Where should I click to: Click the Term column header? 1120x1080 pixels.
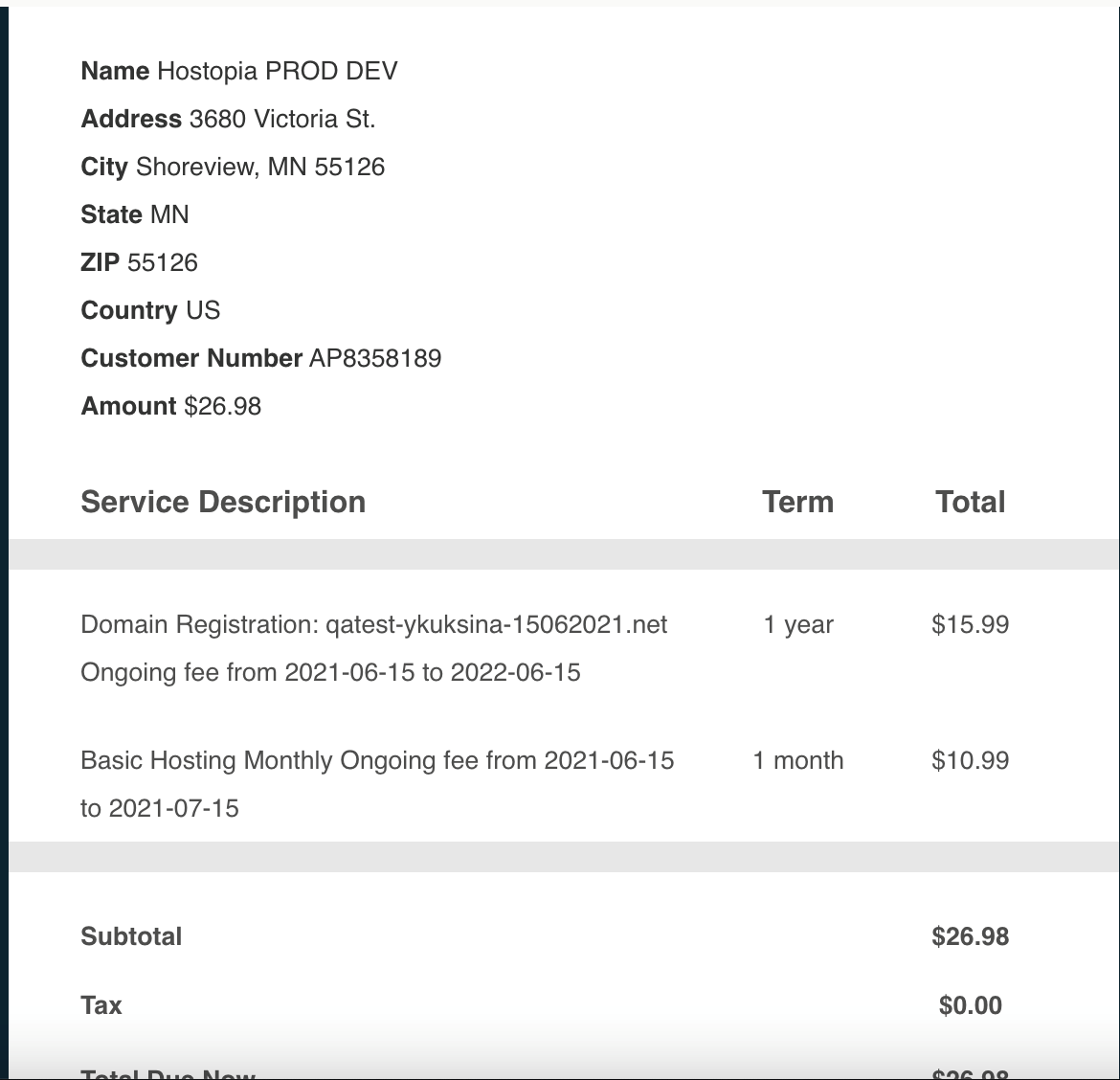point(797,503)
